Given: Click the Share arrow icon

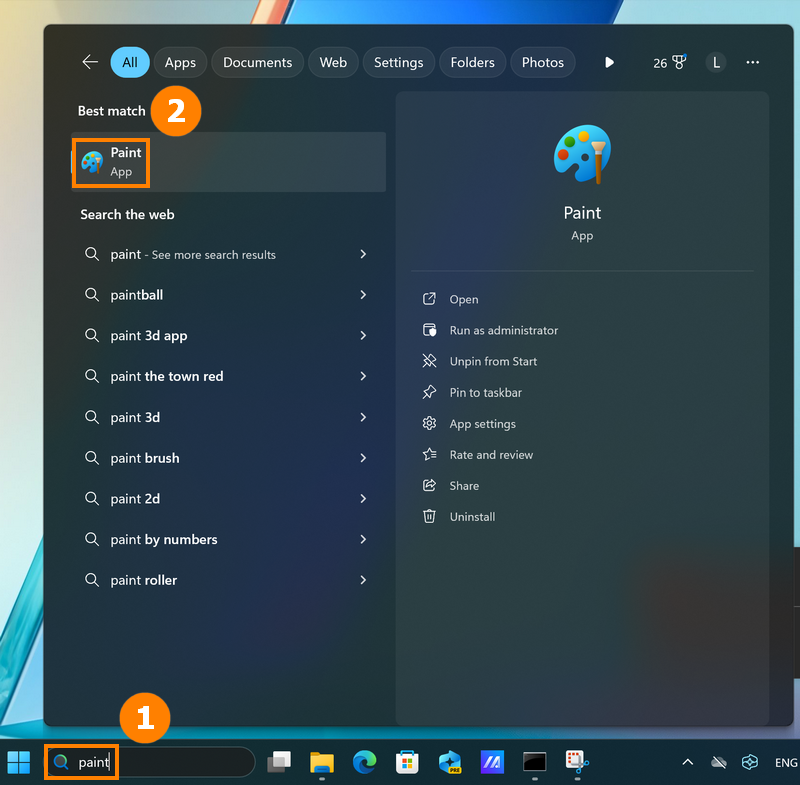Looking at the screenshot, I should [x=429, y=486].
